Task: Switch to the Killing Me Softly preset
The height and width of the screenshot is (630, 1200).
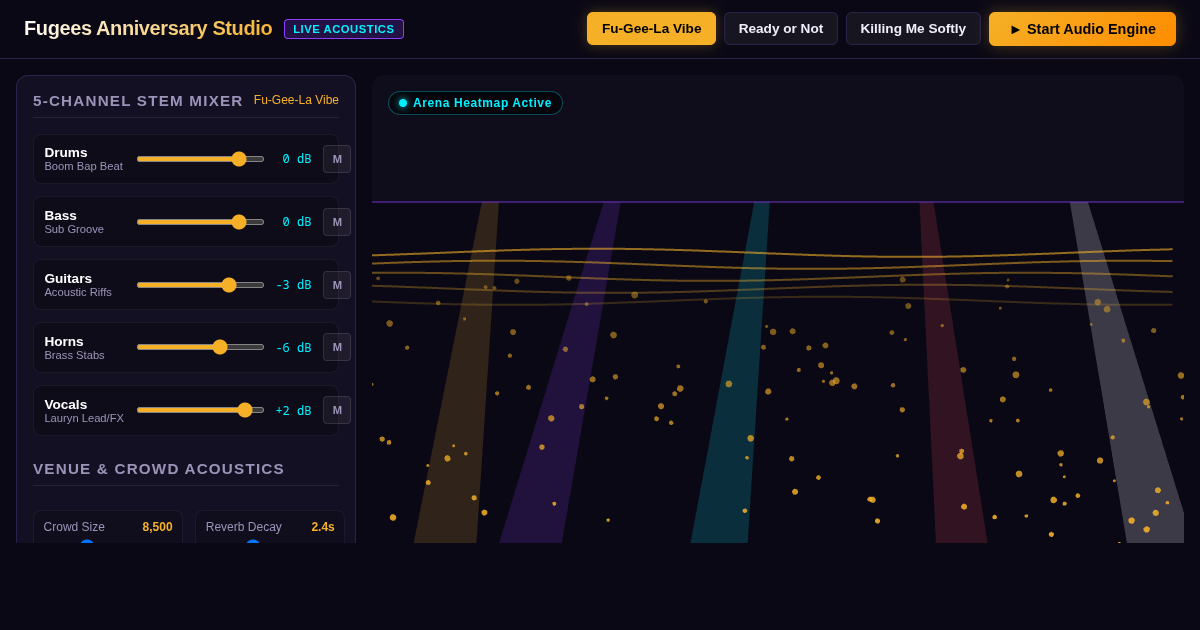Action: pos(913,28)
